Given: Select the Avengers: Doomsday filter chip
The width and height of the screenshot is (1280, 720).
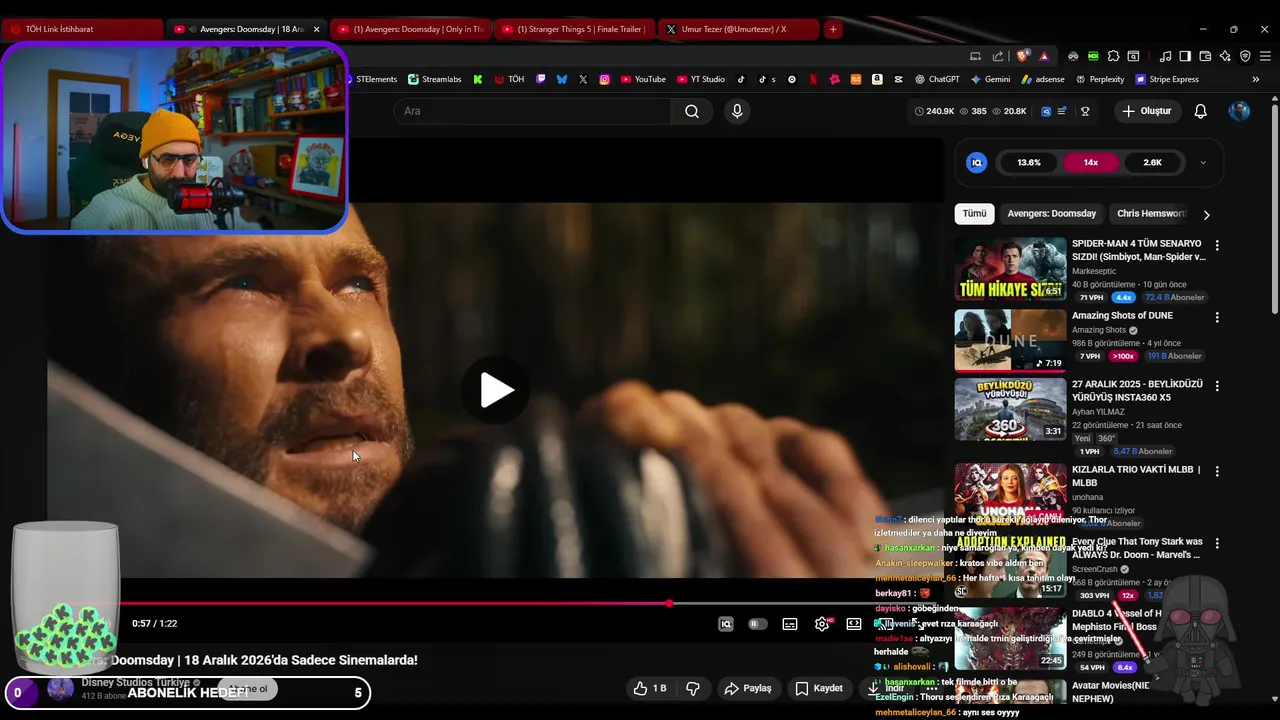Looking at the screenshot, I should point(1051,214).
